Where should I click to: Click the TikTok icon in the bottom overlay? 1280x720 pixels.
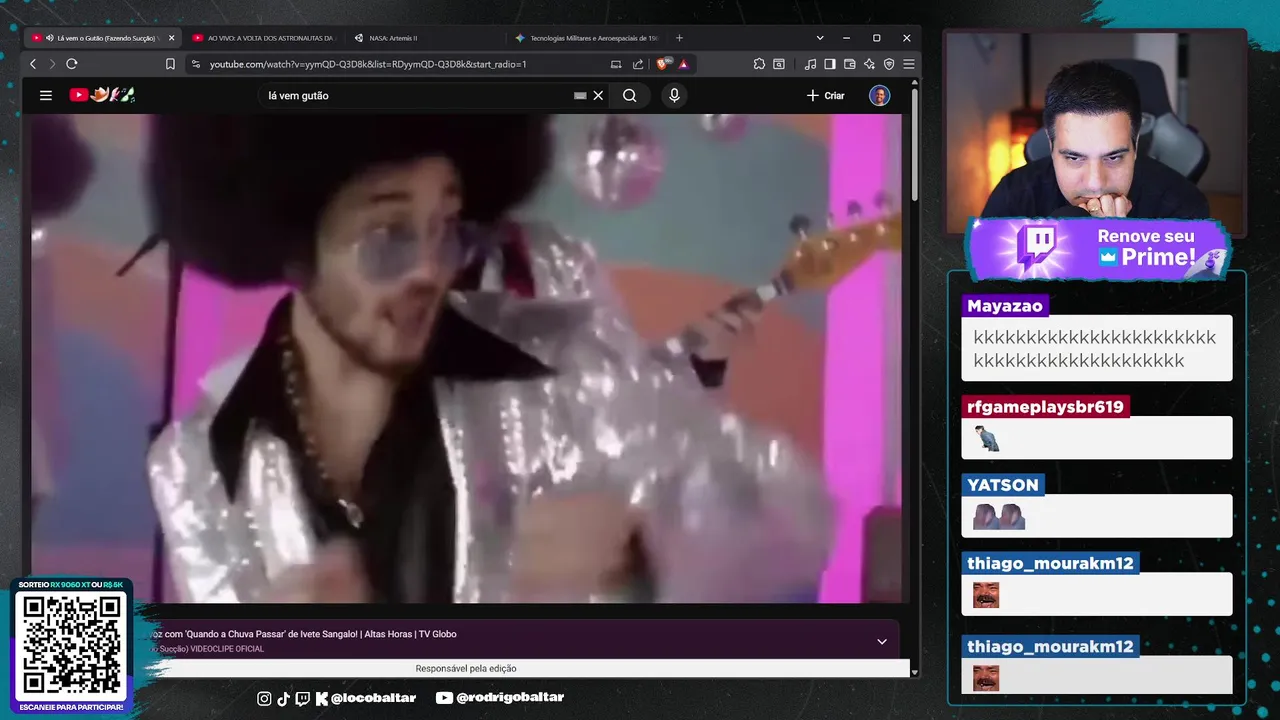point(283,698)
